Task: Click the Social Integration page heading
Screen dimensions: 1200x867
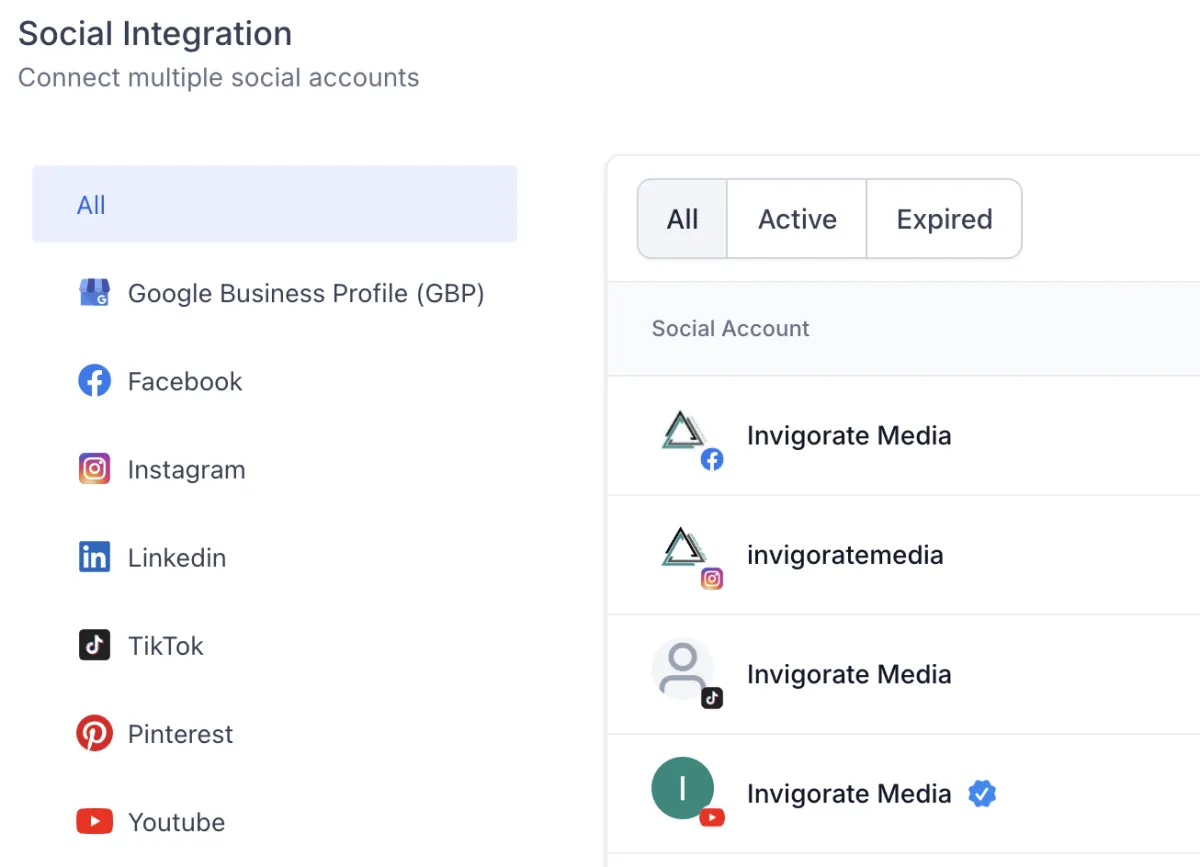Action: click(x=155, y=33)
